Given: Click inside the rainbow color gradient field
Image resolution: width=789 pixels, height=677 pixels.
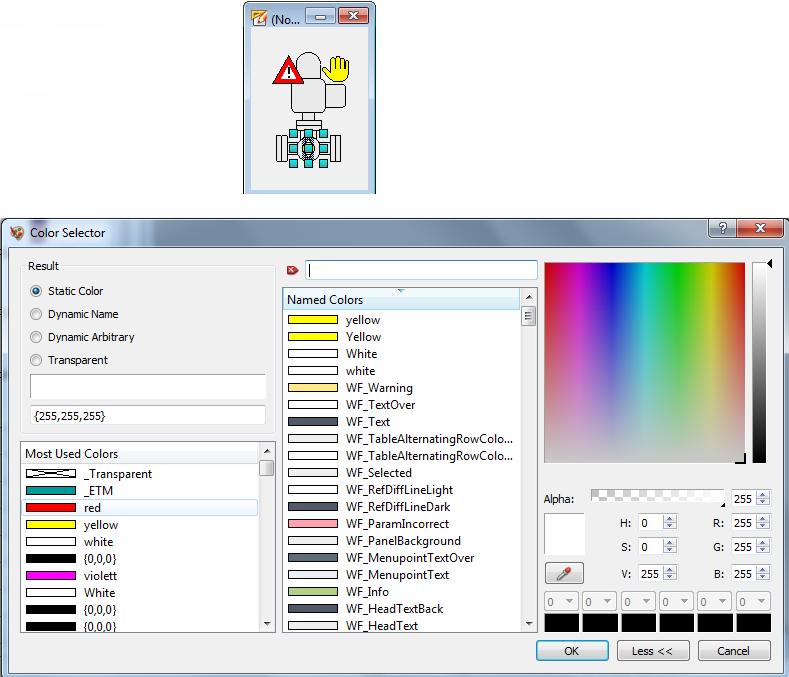Looking at the screenshot, I should 644,362.
